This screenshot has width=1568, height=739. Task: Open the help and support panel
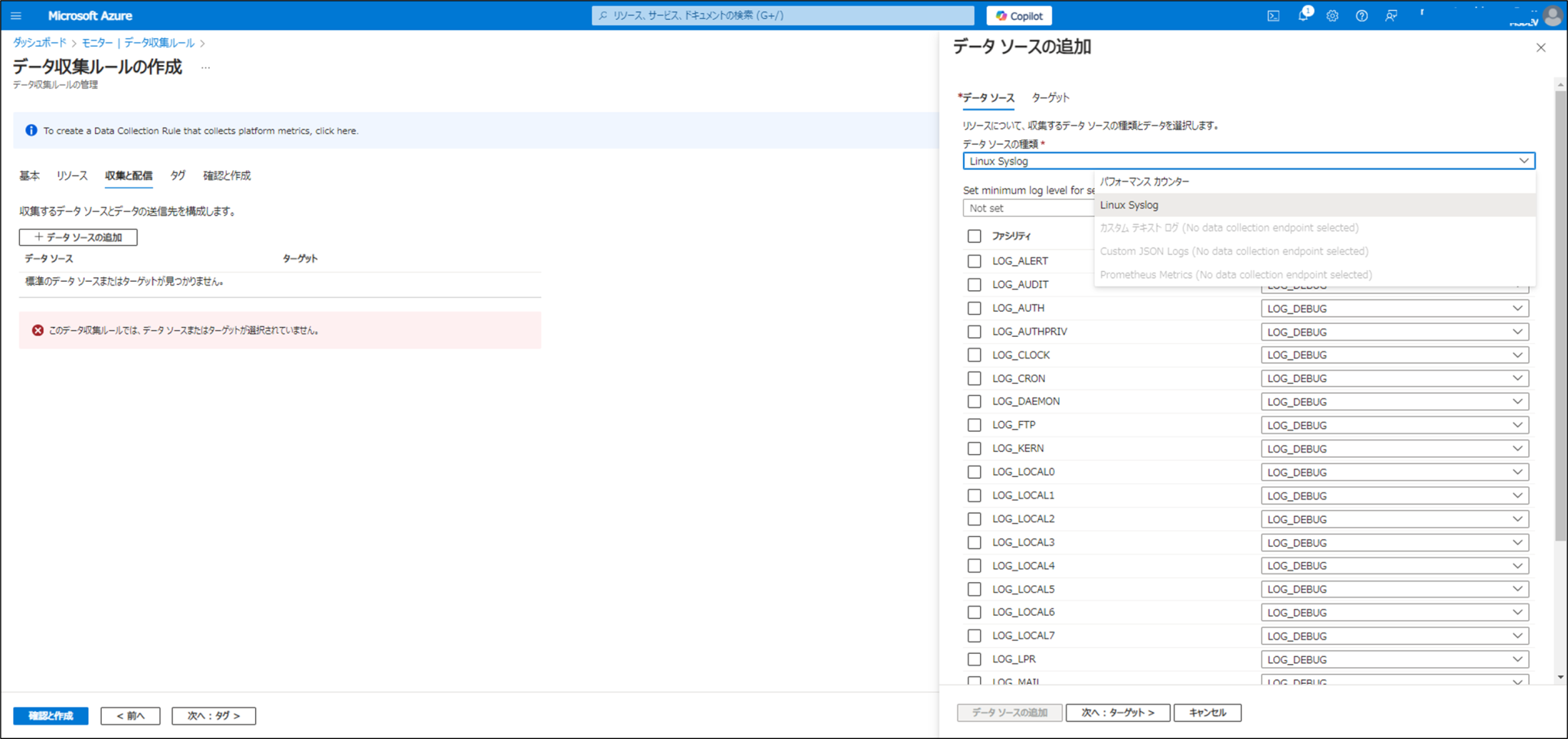[x=1362, y=15]
